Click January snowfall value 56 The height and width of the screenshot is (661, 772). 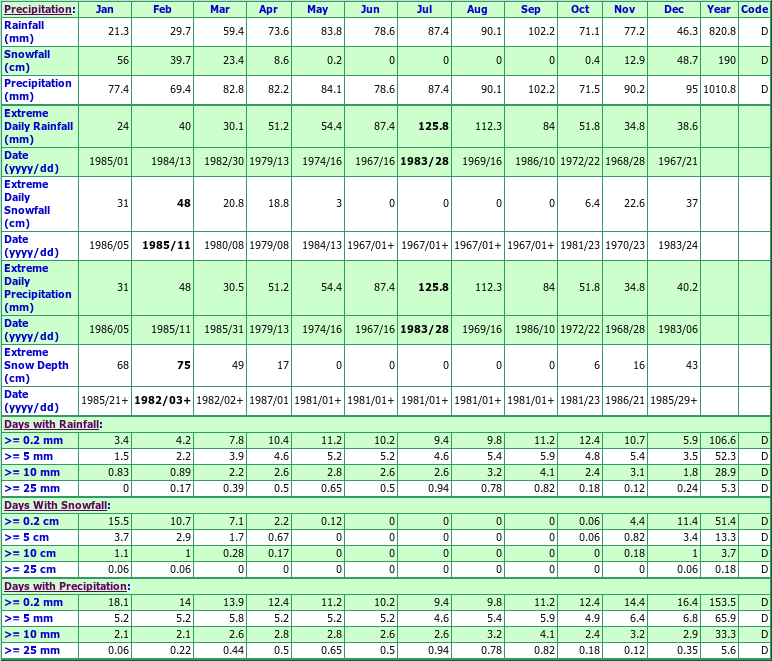pos(123,61)
